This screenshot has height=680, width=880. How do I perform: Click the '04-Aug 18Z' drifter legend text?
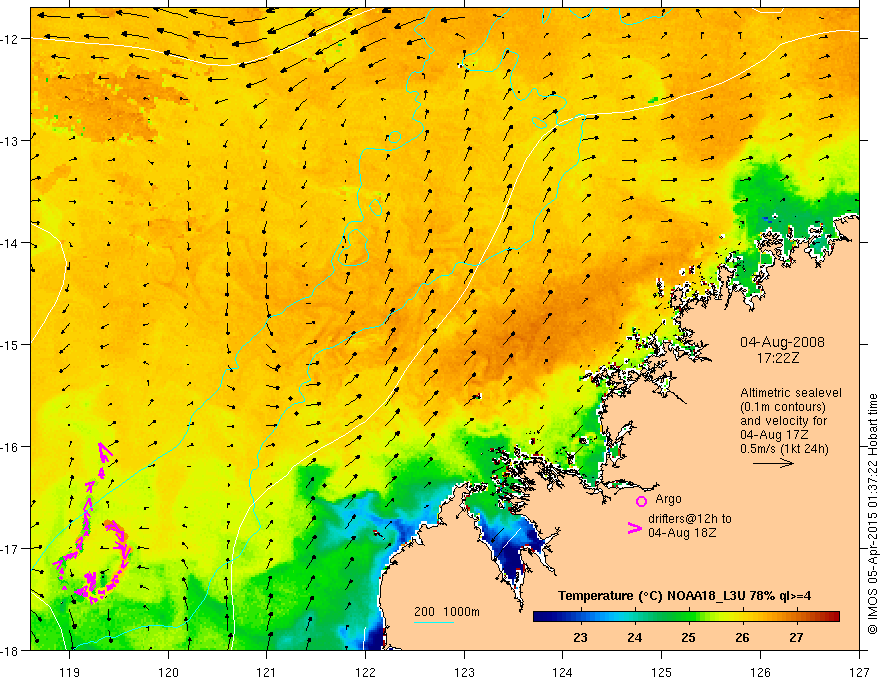click(682, 532)
